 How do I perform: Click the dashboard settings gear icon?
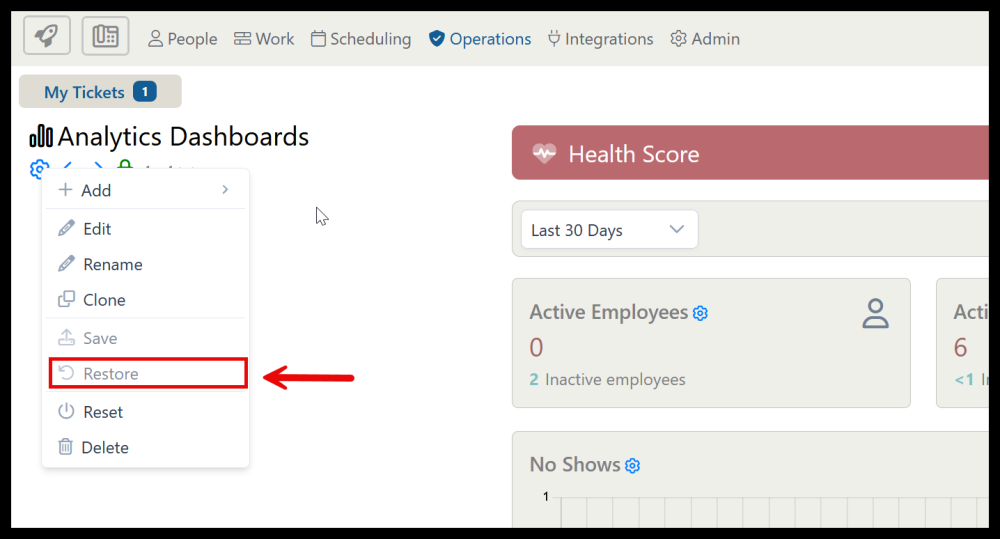[x=39, y=168]
